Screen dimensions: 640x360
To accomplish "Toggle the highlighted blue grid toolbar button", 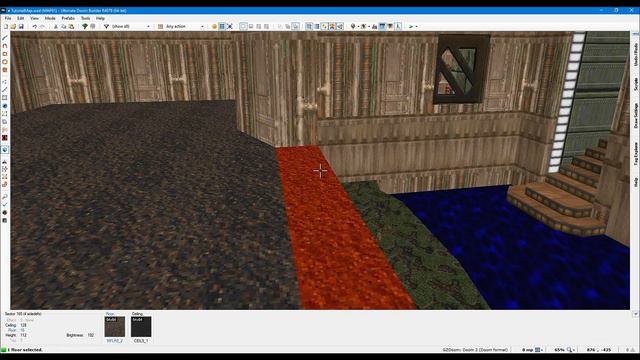I will click(222, 27).
